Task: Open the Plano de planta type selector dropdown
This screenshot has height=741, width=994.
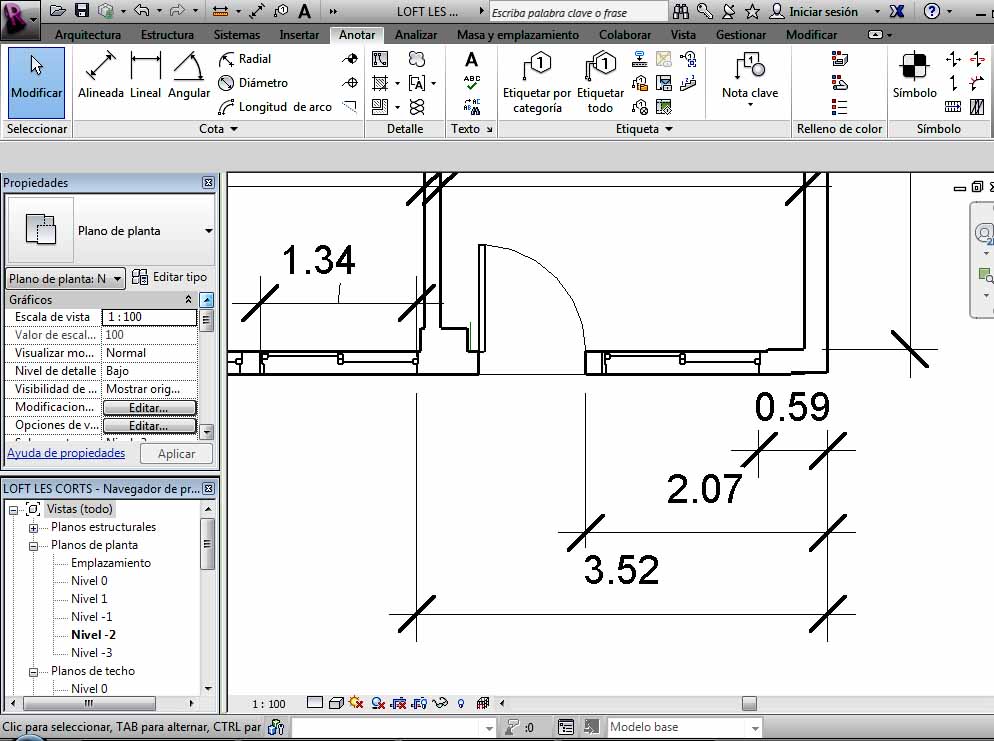Action: 208,231
